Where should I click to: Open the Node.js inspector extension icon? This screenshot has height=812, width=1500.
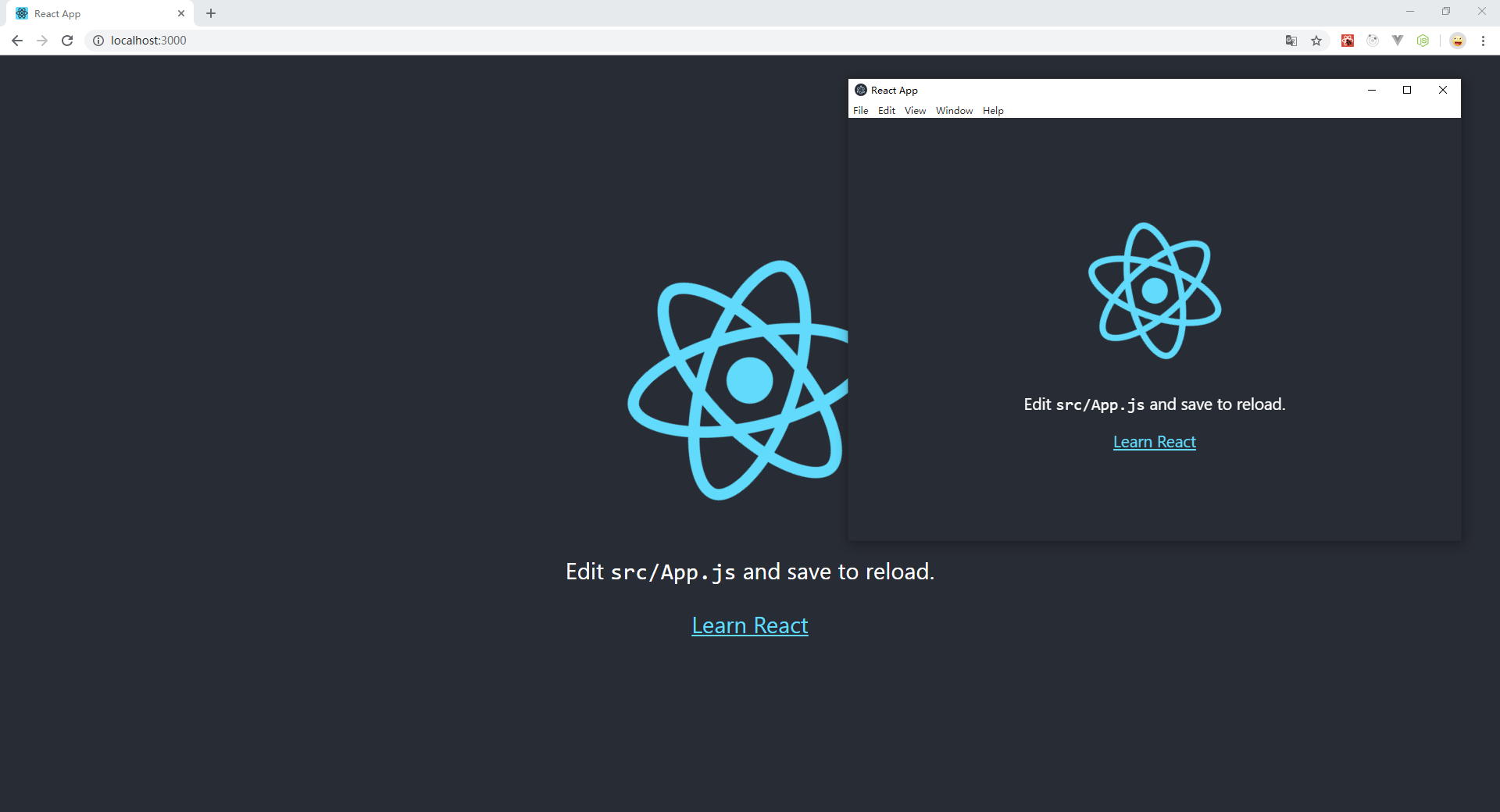coord(1423,41)
